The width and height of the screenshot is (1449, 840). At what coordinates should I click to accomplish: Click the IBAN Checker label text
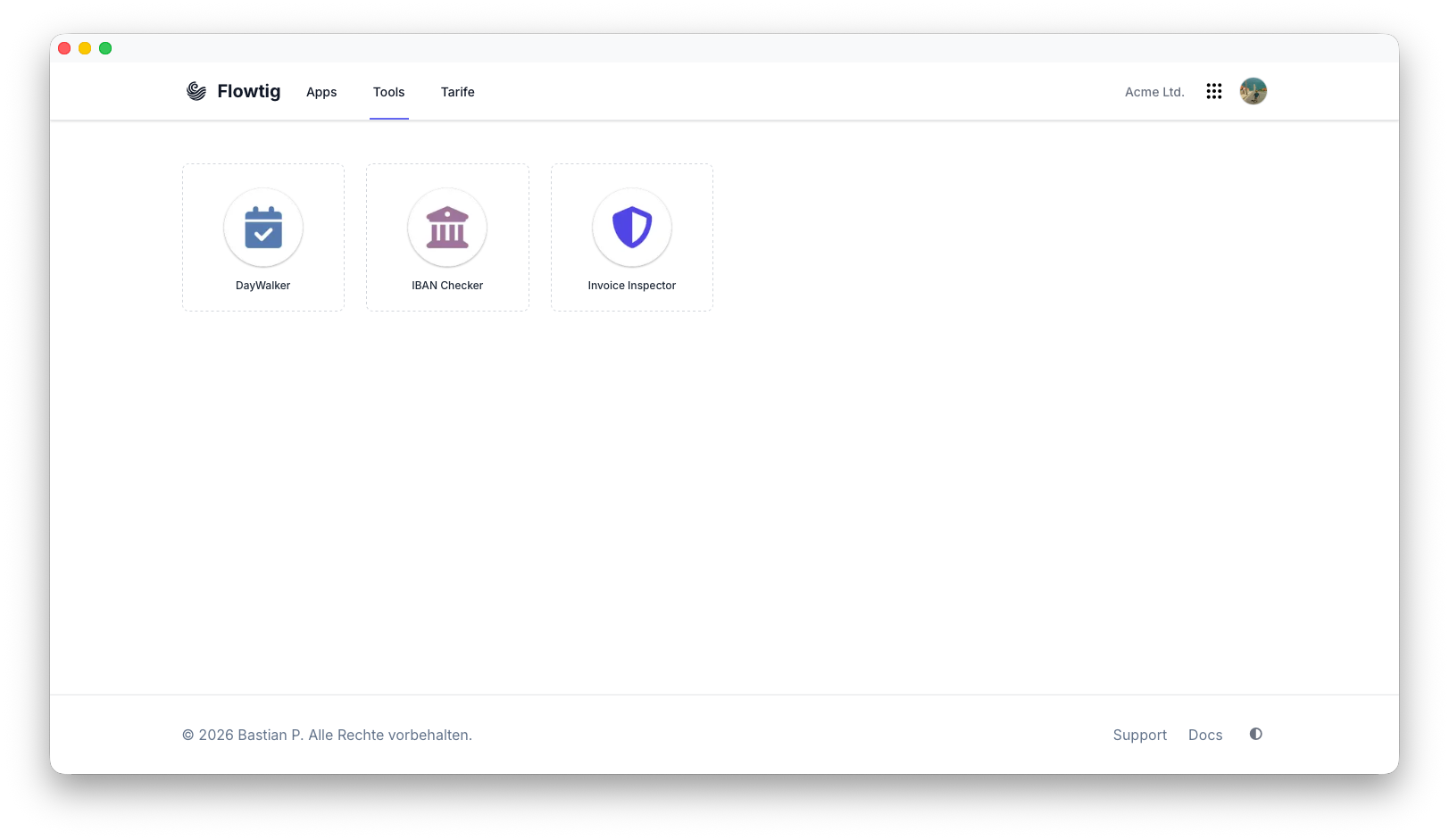point(447,286)
